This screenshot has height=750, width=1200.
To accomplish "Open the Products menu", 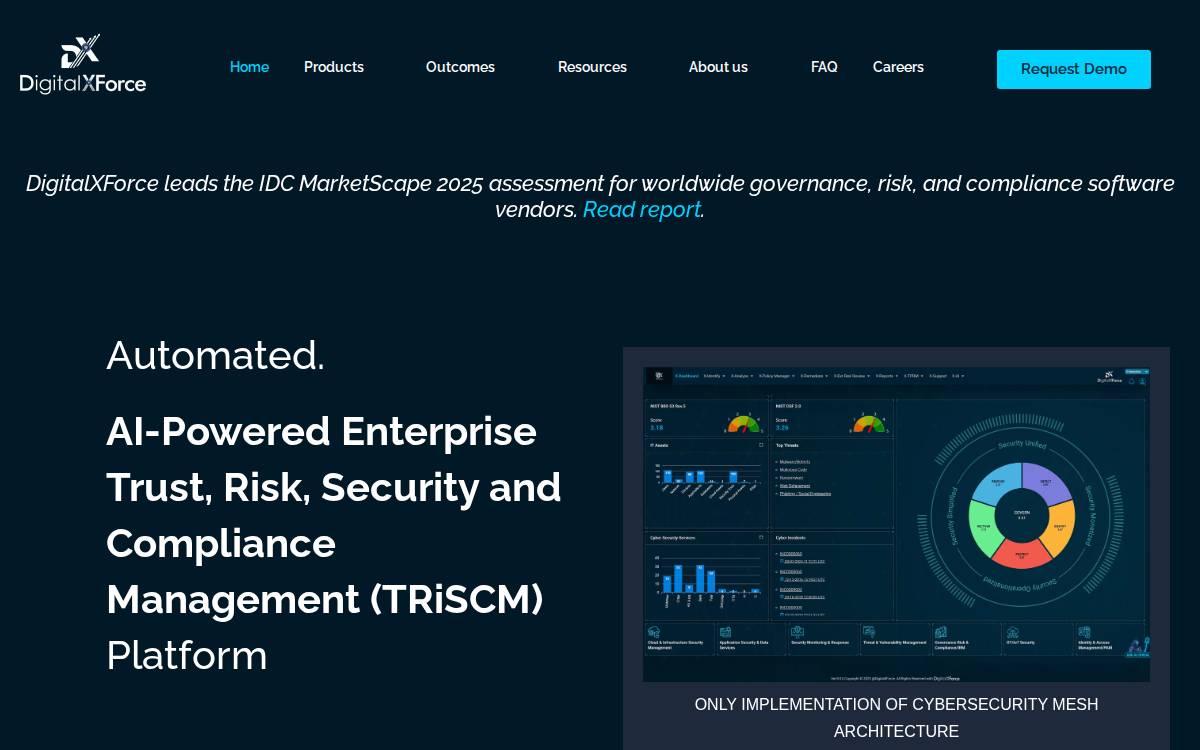I will point(334,67).
